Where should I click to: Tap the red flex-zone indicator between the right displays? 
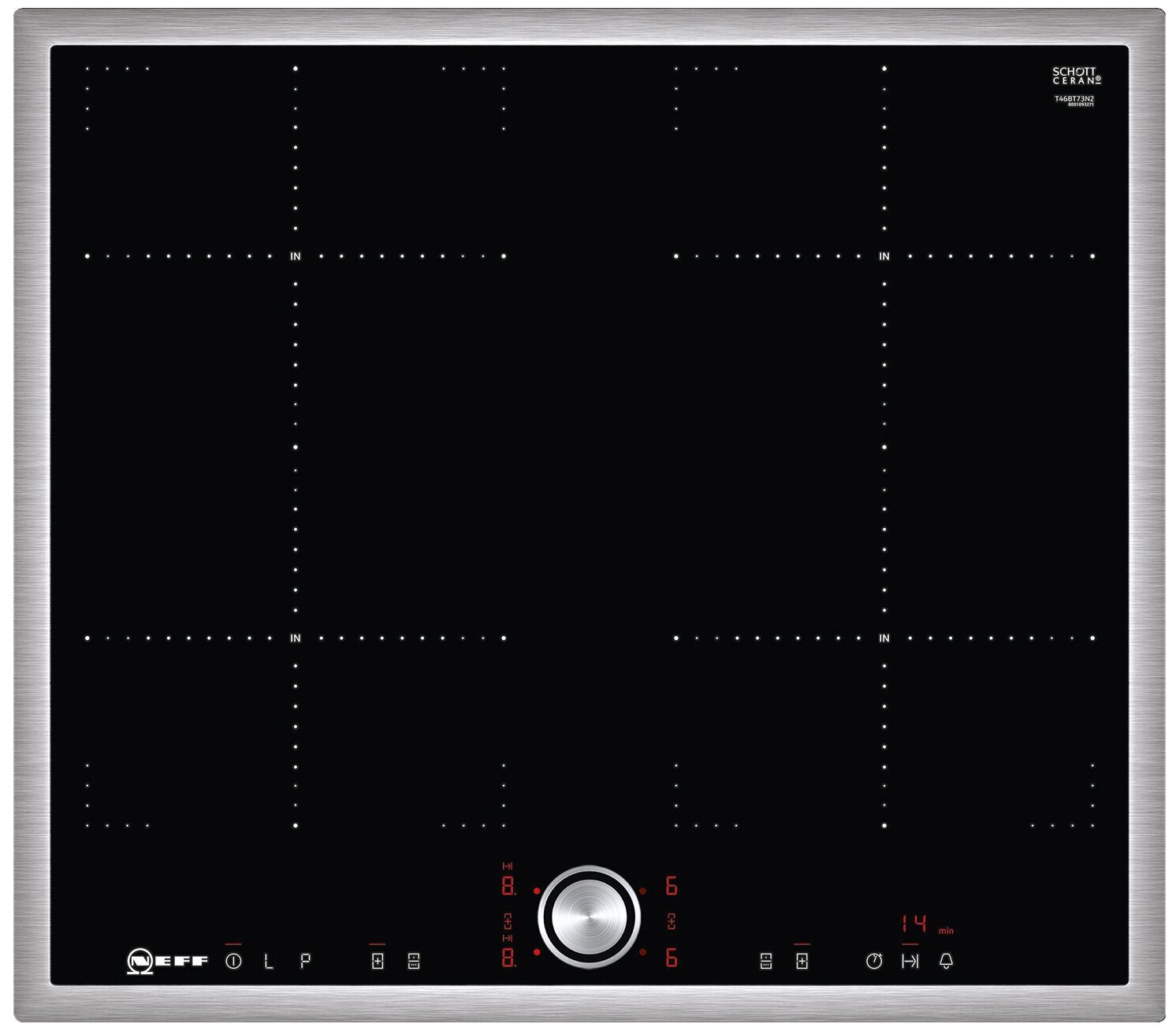click(x=672, y=920)
